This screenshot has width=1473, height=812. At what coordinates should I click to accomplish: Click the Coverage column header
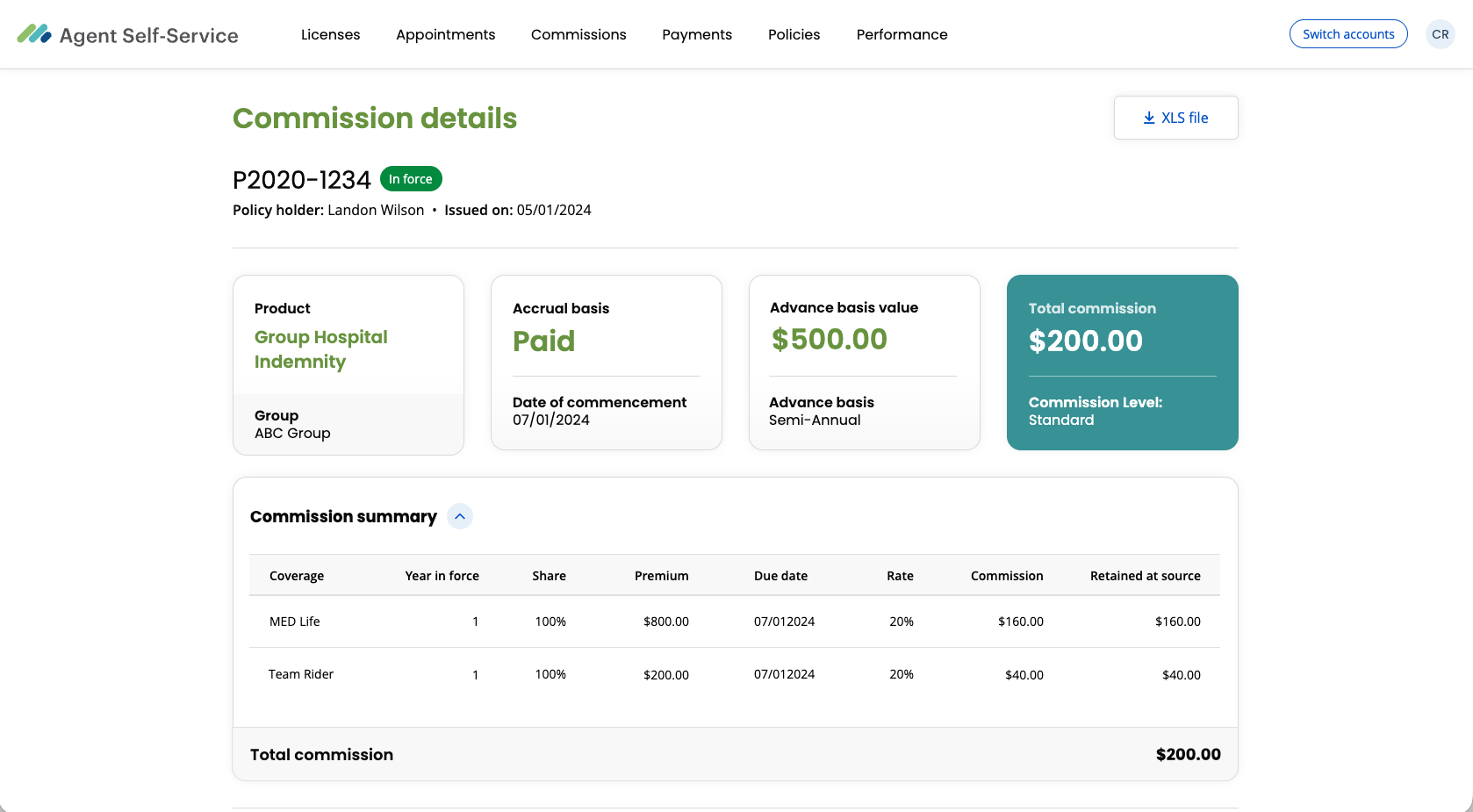tap(297, 576)
